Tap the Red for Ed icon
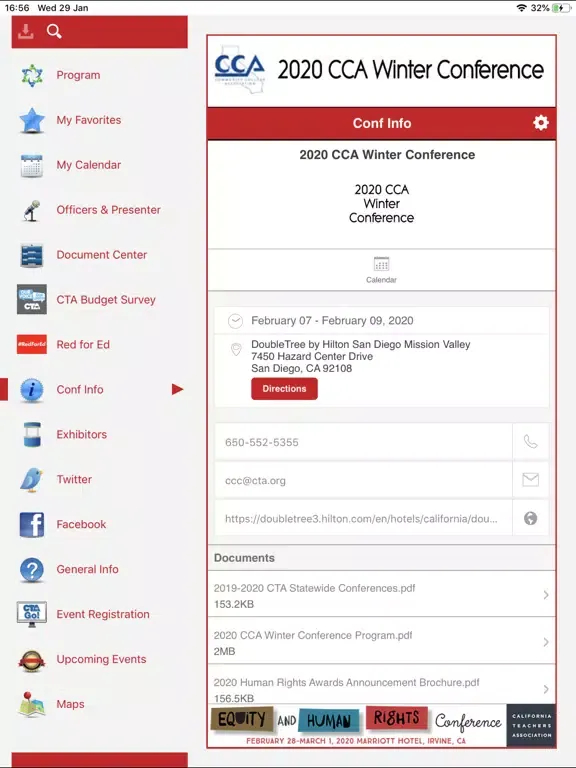The width and height of the screenshot is (576, 768). pos(32,344)
